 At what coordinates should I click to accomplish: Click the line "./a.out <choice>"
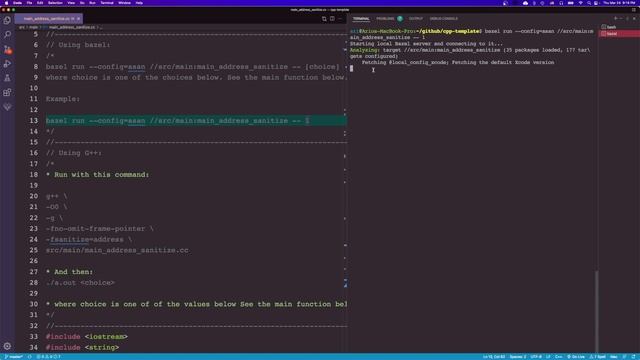[x=80, y=282]
